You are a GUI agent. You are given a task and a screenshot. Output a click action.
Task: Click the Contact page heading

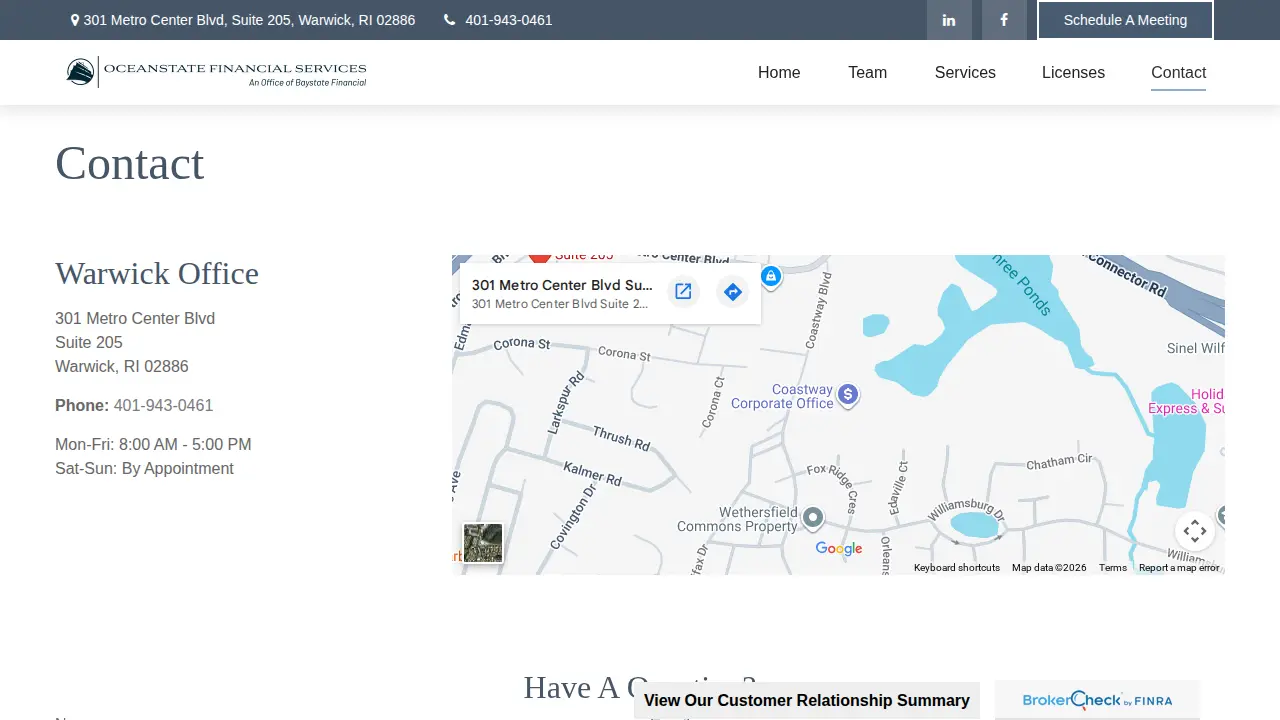130,163
